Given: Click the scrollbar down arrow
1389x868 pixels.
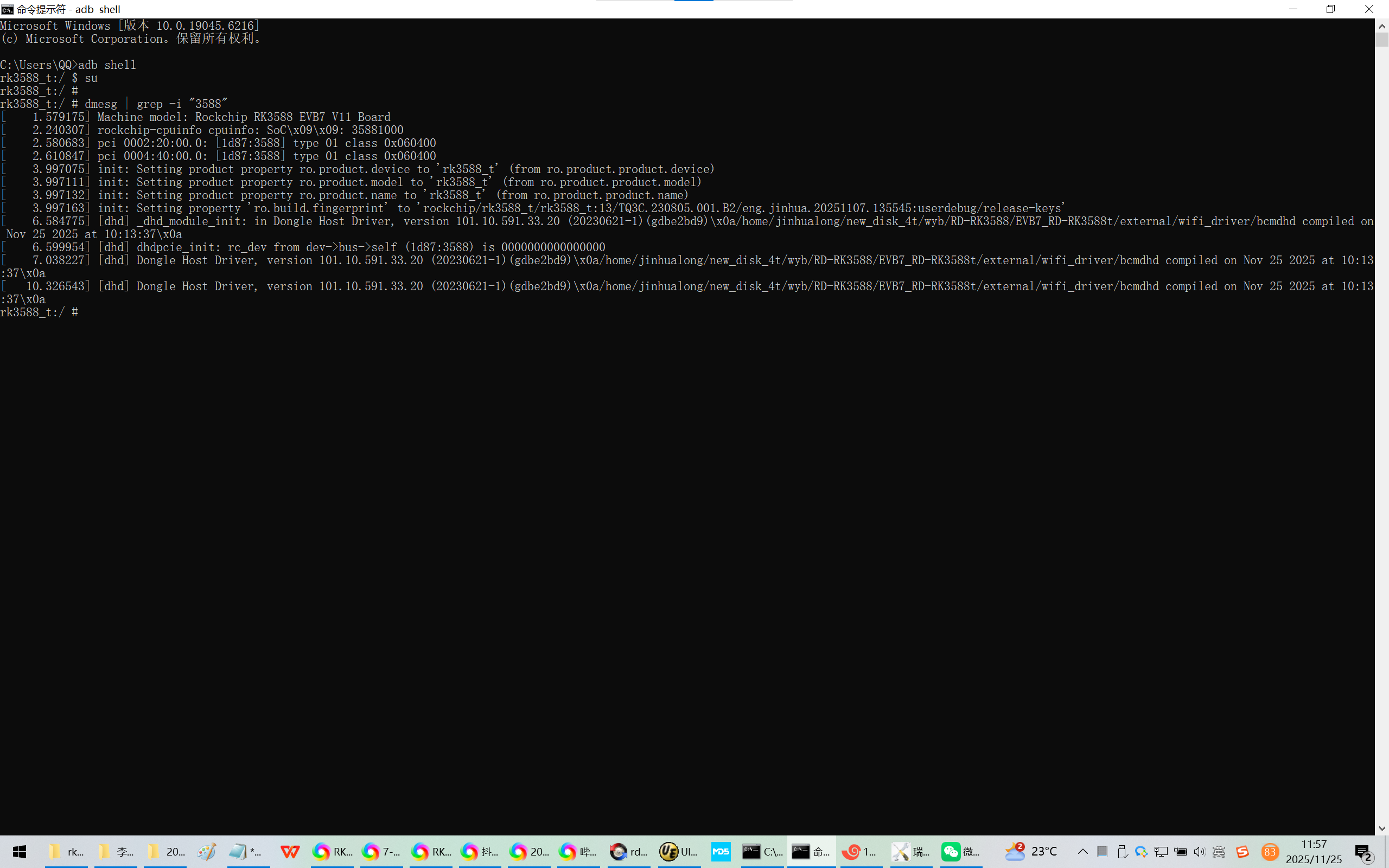Looking at the screenshot, I should pyautogui.click(x=1381, y=828).
